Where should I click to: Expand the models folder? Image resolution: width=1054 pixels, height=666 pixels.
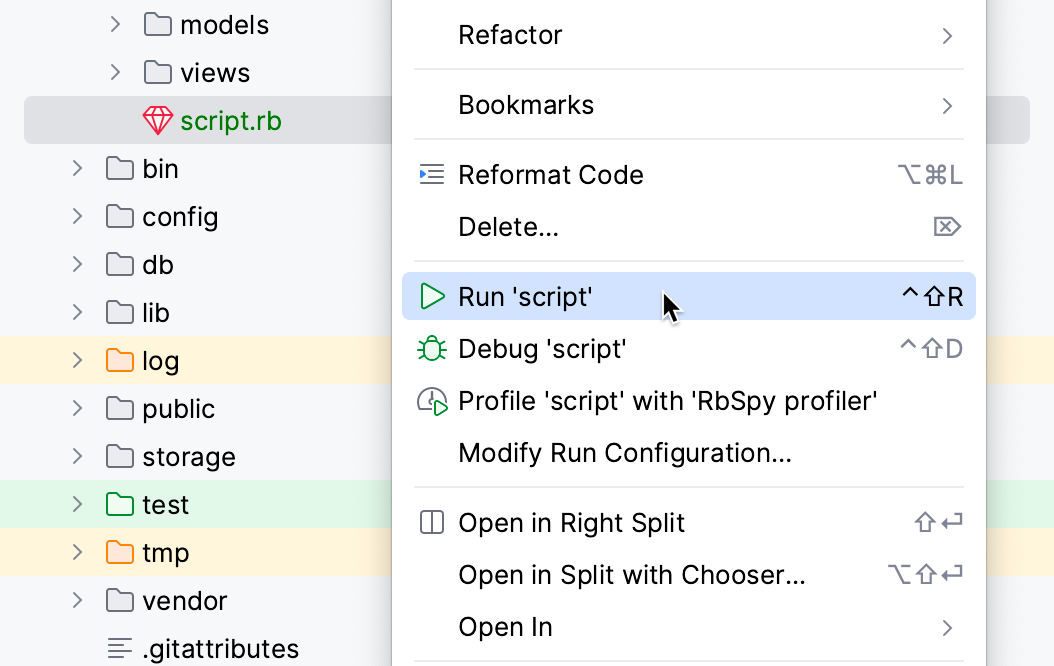point(114,24)
